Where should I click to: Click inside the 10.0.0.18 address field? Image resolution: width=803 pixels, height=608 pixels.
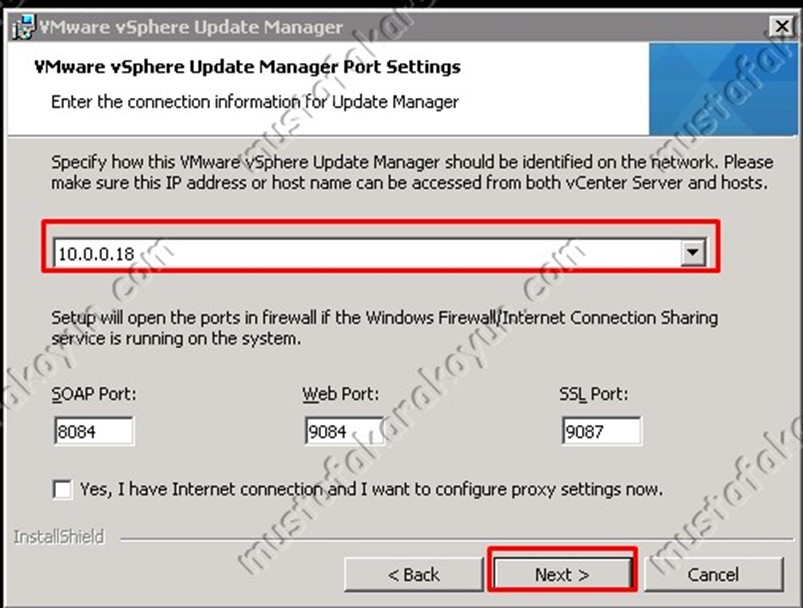367,253
